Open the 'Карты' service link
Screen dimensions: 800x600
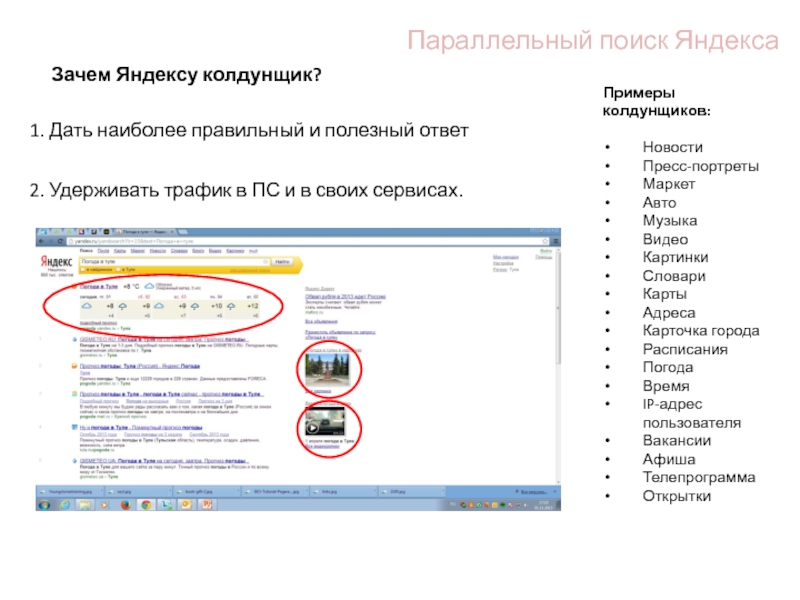118,251
